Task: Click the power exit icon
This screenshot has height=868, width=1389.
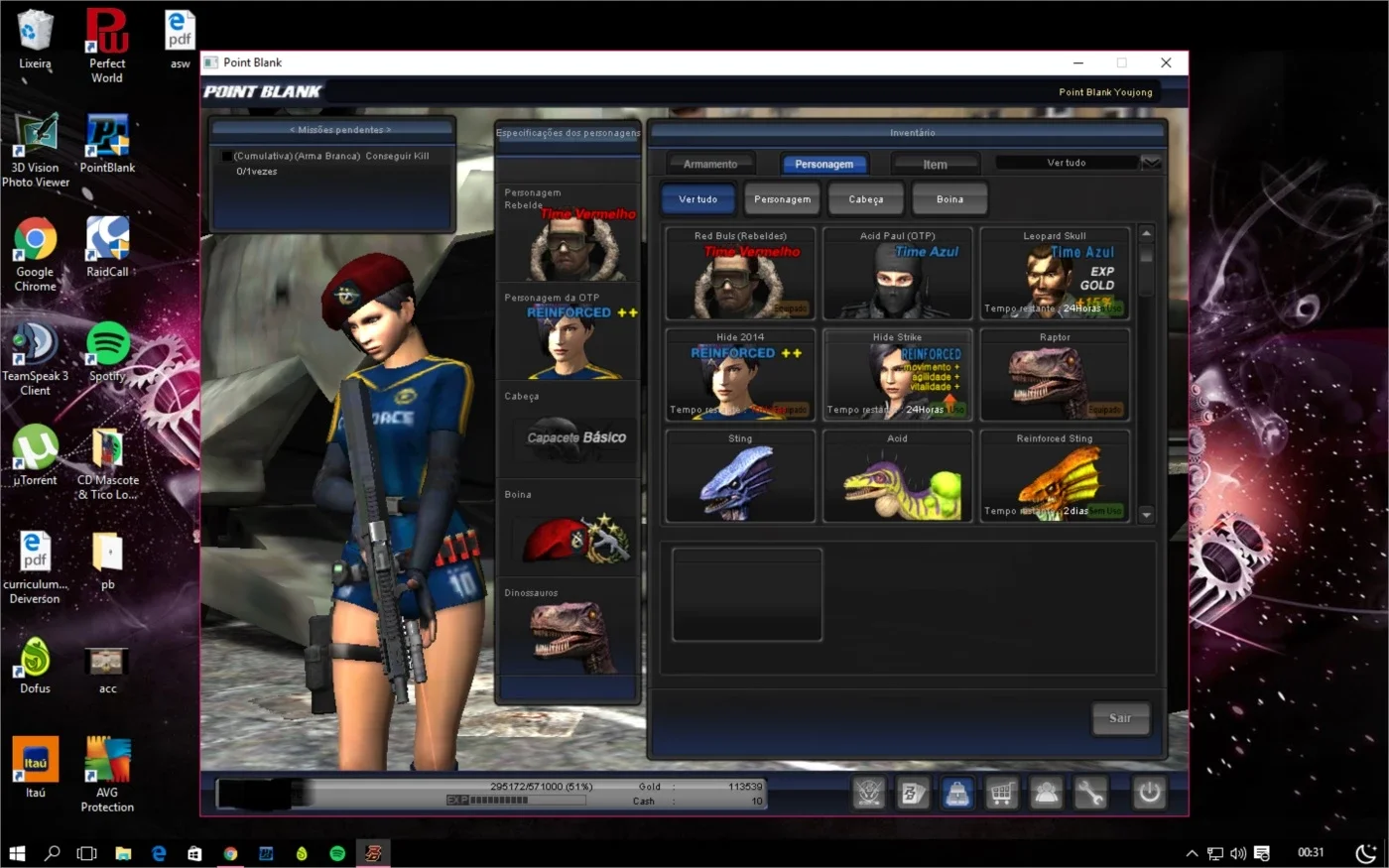Action: [x=1149, y=793]
